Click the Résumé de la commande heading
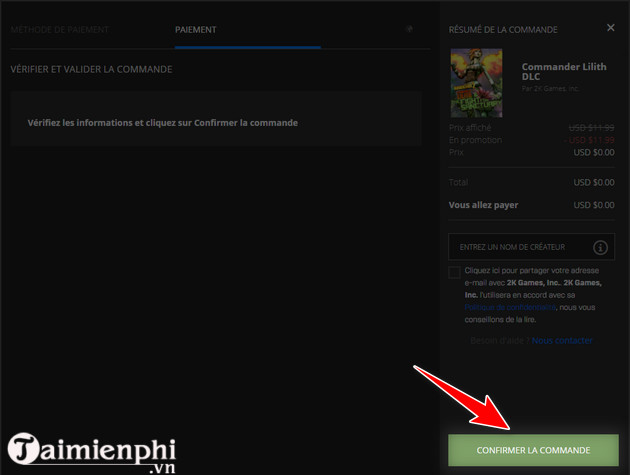Viewport: 630px width, 475px height. pyautogui.click(x=503, y=30)
